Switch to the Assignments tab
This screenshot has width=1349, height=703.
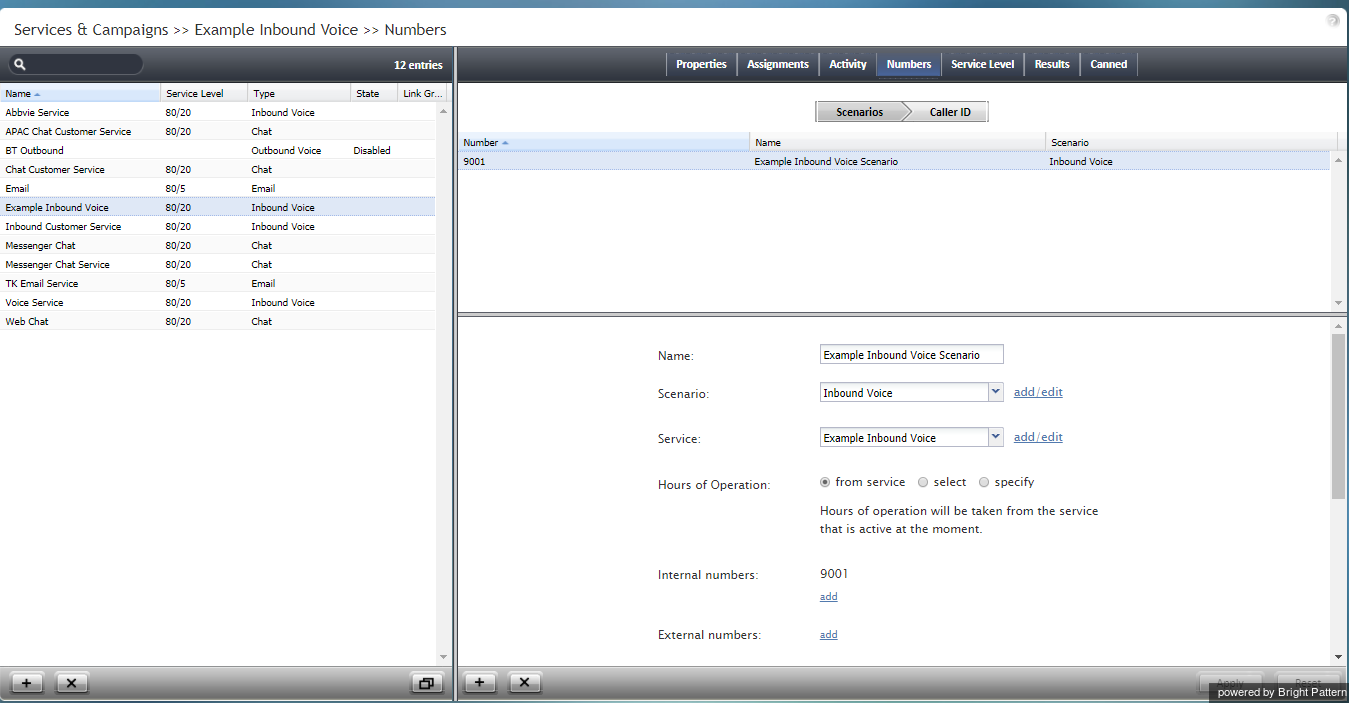pyautogui.click(x=778, y=64)
